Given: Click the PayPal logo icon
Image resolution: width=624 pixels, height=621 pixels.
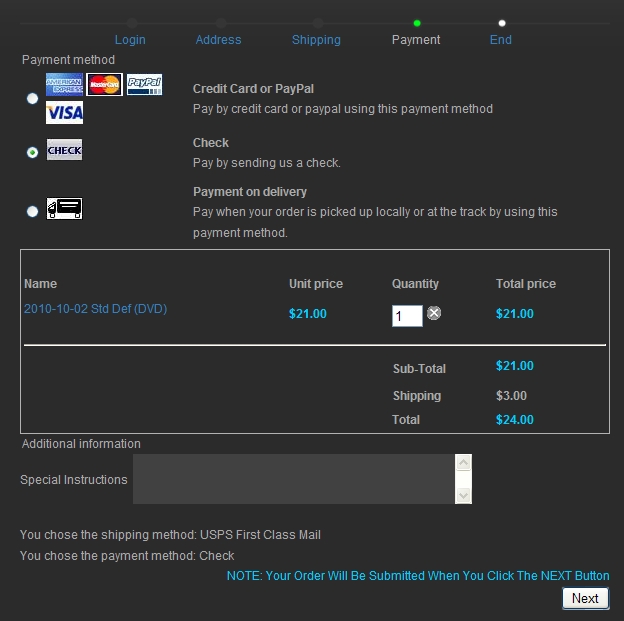Looking at the screenshot, I should pos(144,84).
